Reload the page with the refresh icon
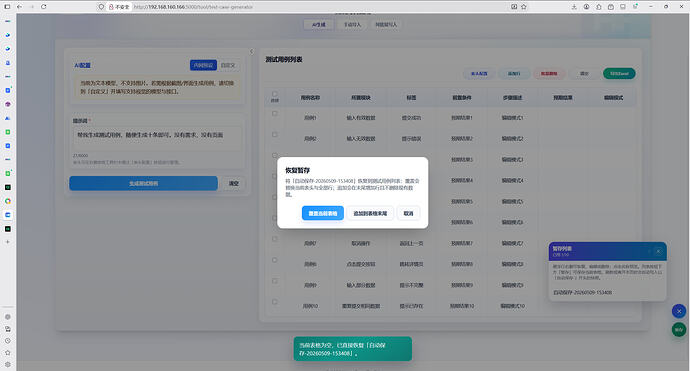 click(x=44, y=7)
